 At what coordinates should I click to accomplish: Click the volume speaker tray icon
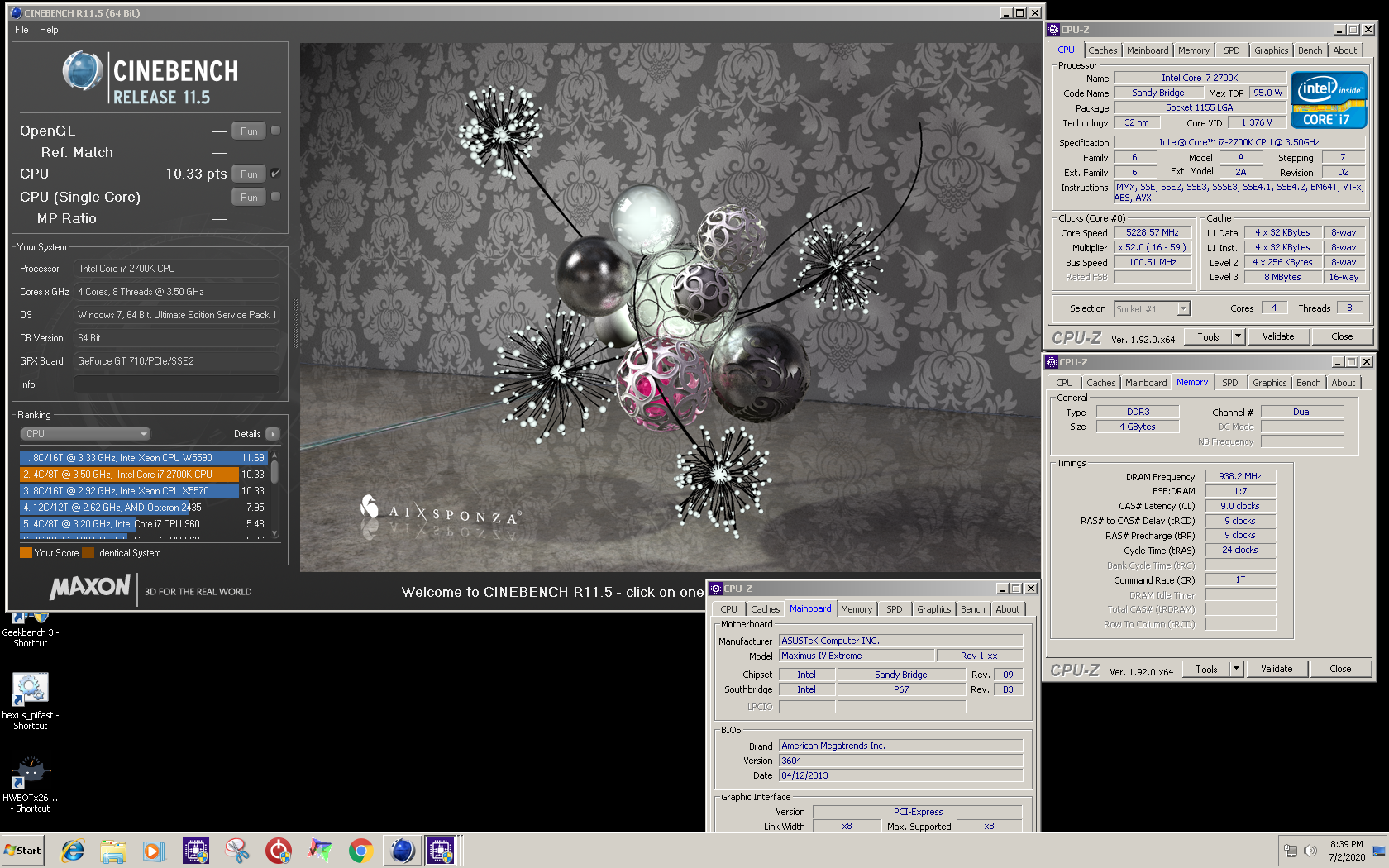pos(1310,850)
